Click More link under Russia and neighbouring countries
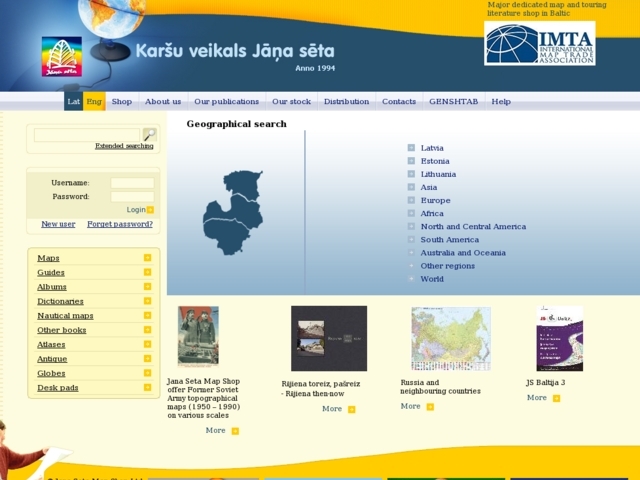The image size is (640, 480). coord(410,406)
